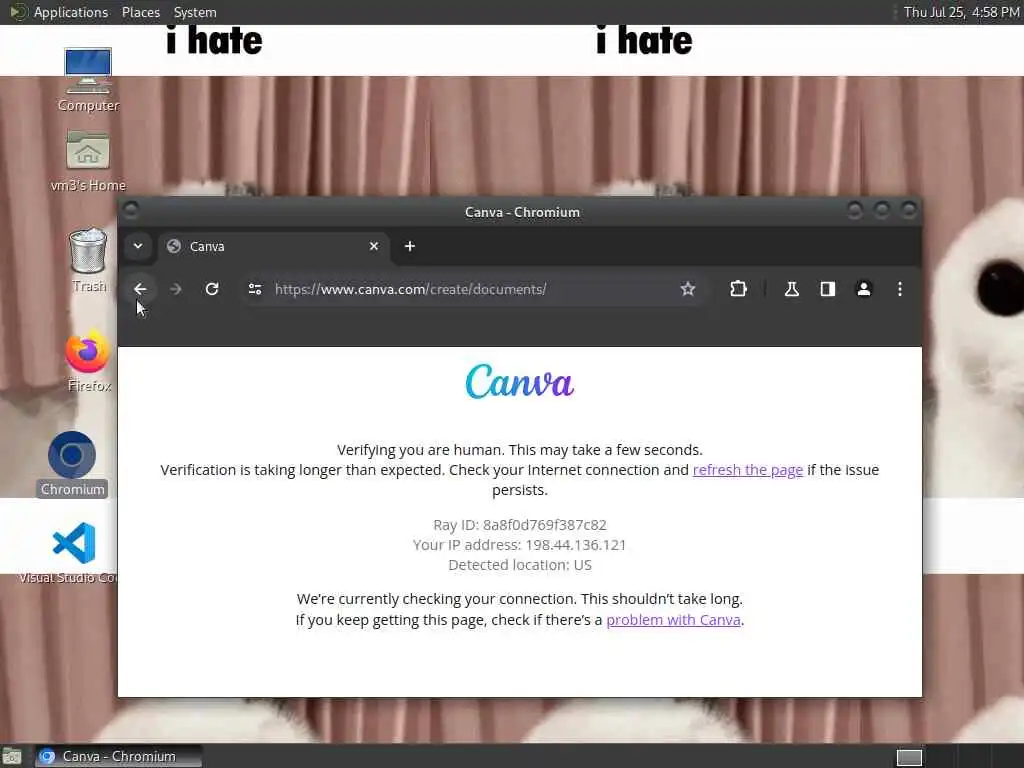Click the 'problem with Canva' link
1024x768 pixels.
point(673,620)
